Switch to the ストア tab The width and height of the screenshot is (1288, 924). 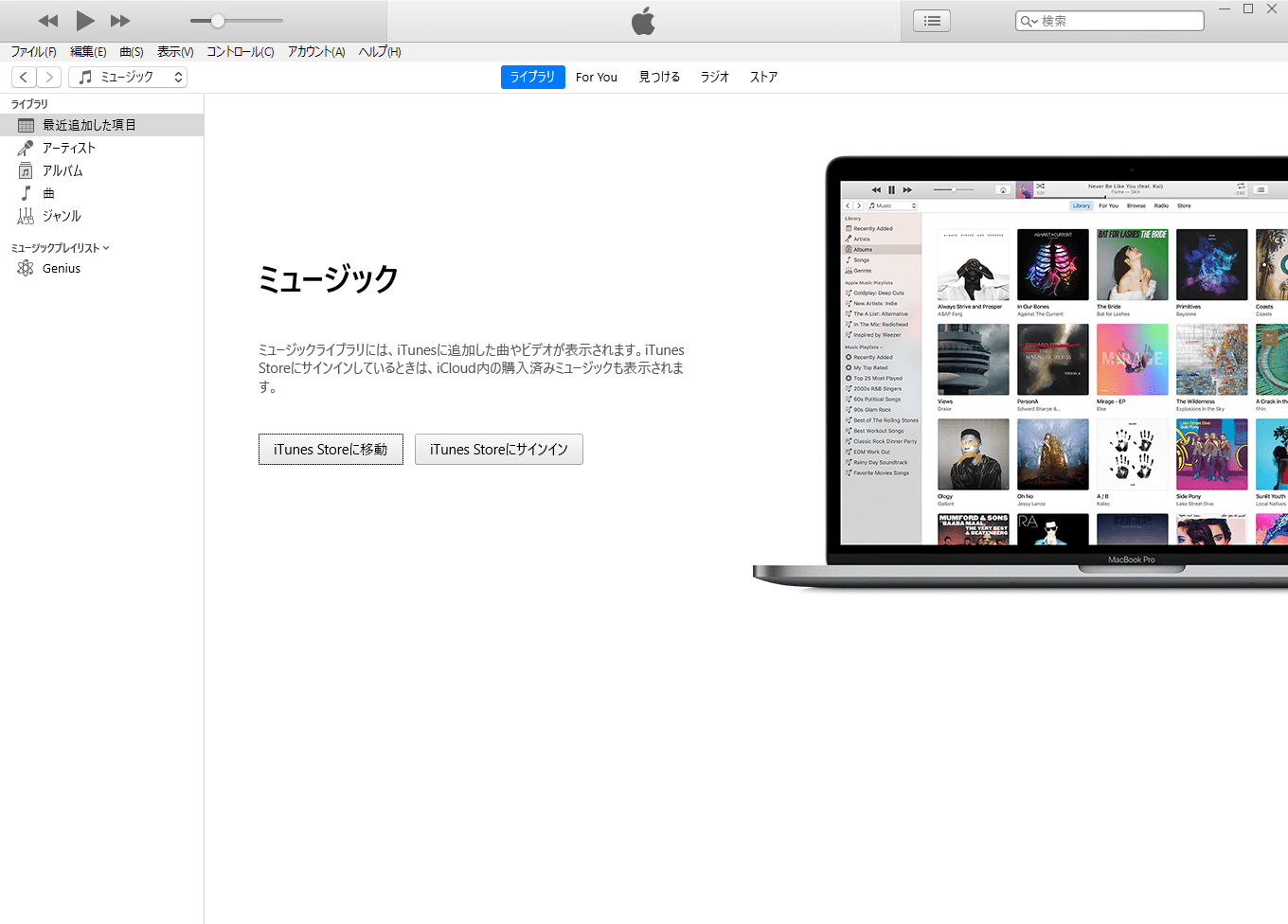tap(763, 77)
